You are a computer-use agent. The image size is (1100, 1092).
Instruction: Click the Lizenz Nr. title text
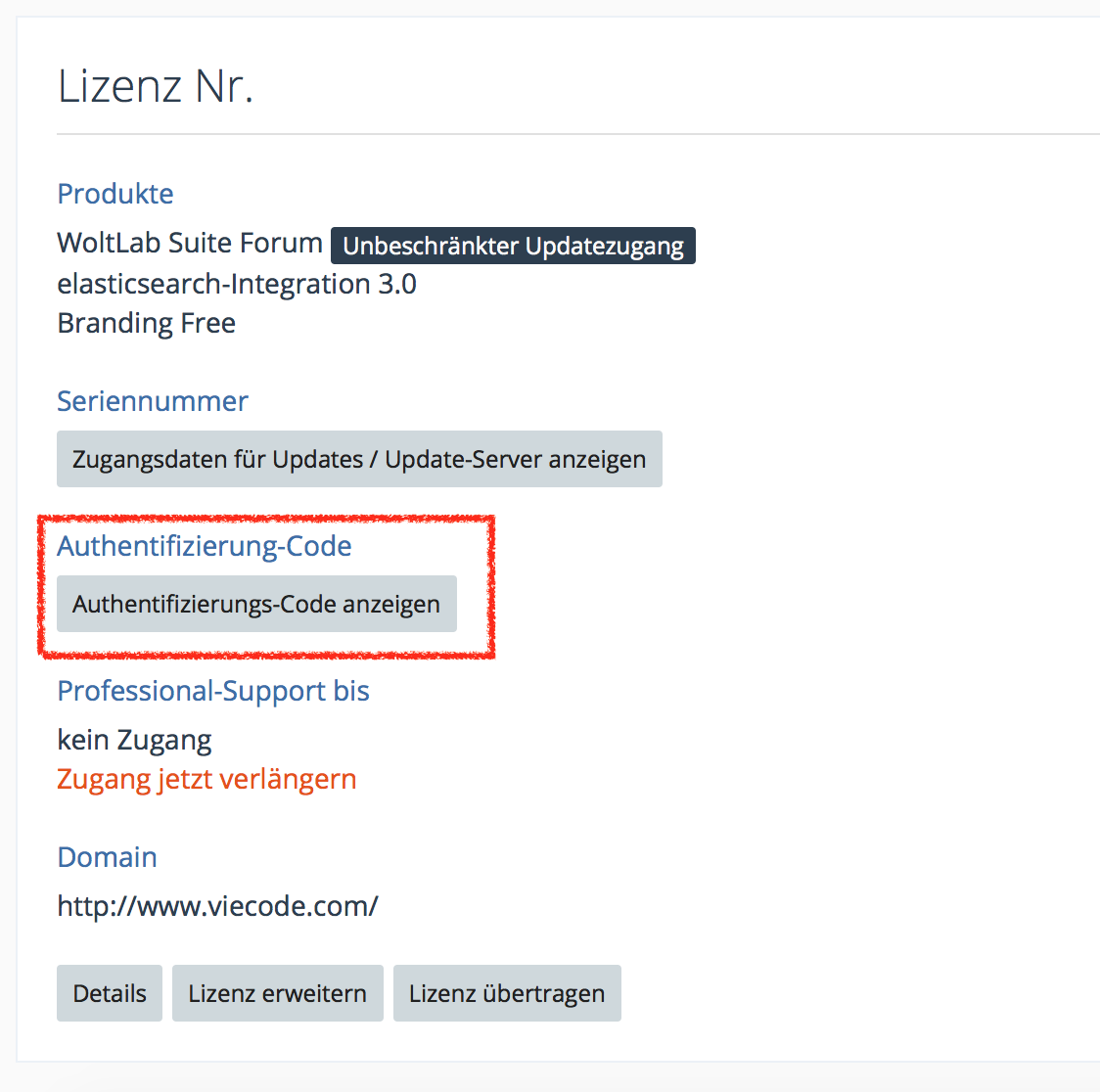pos(156,86)
